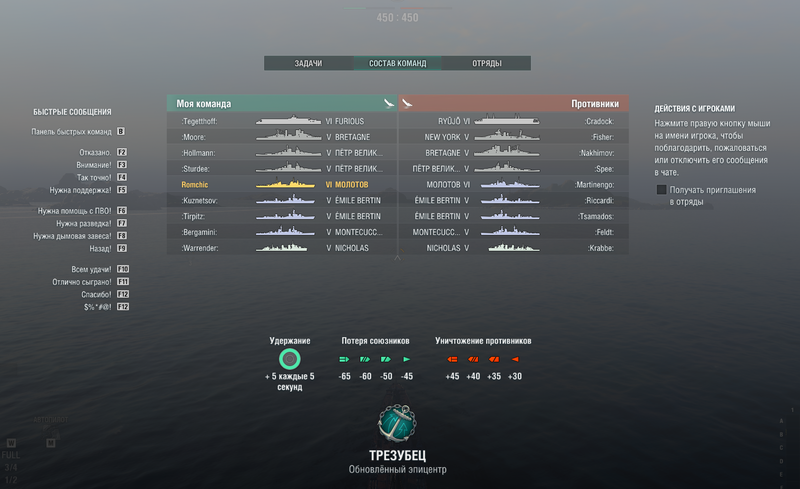This screenshot has width=800, height=489.
Task: Click the enemy Ryujo carrier silhouette
Action: (x=507, y=121)
